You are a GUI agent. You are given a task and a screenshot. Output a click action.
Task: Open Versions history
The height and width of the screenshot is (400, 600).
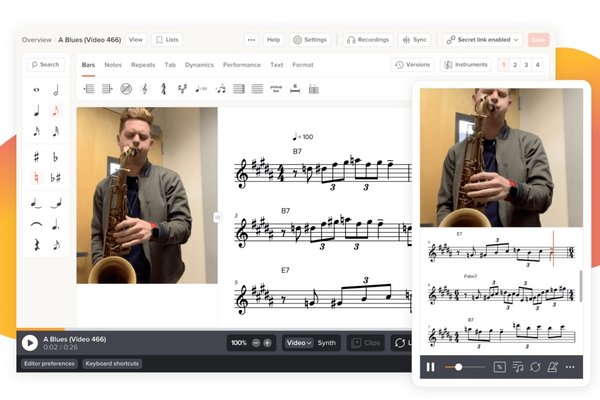(x=412, y=64)
